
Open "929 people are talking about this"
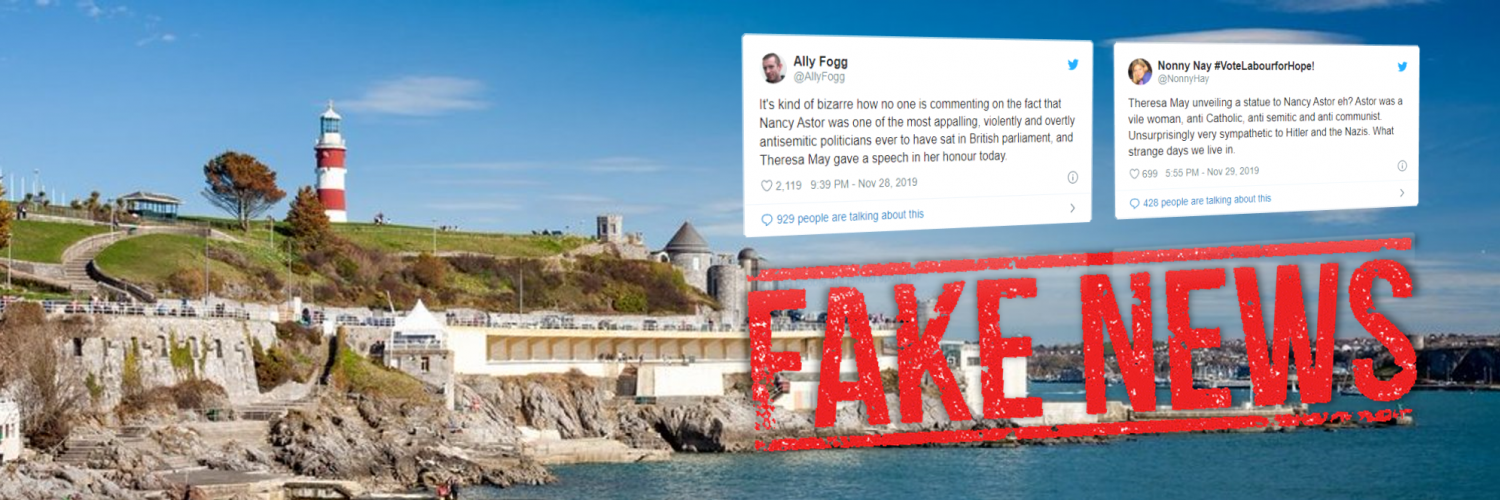(x=851, y=216)
